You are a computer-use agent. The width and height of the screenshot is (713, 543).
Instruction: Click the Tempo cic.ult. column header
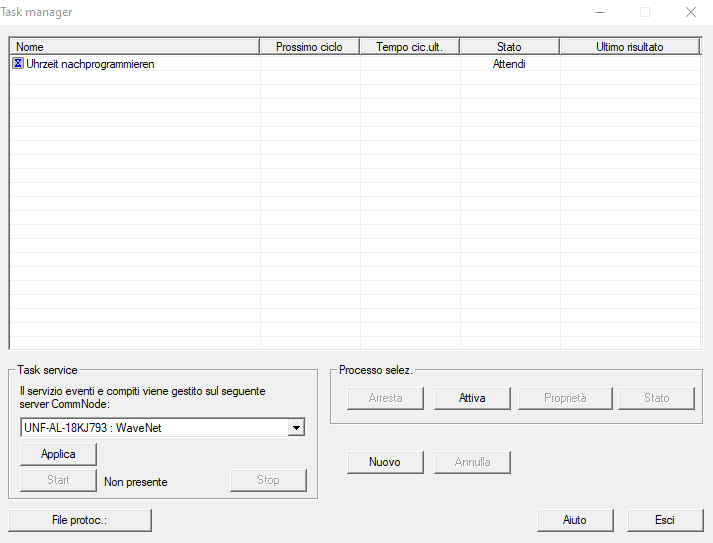409,46
